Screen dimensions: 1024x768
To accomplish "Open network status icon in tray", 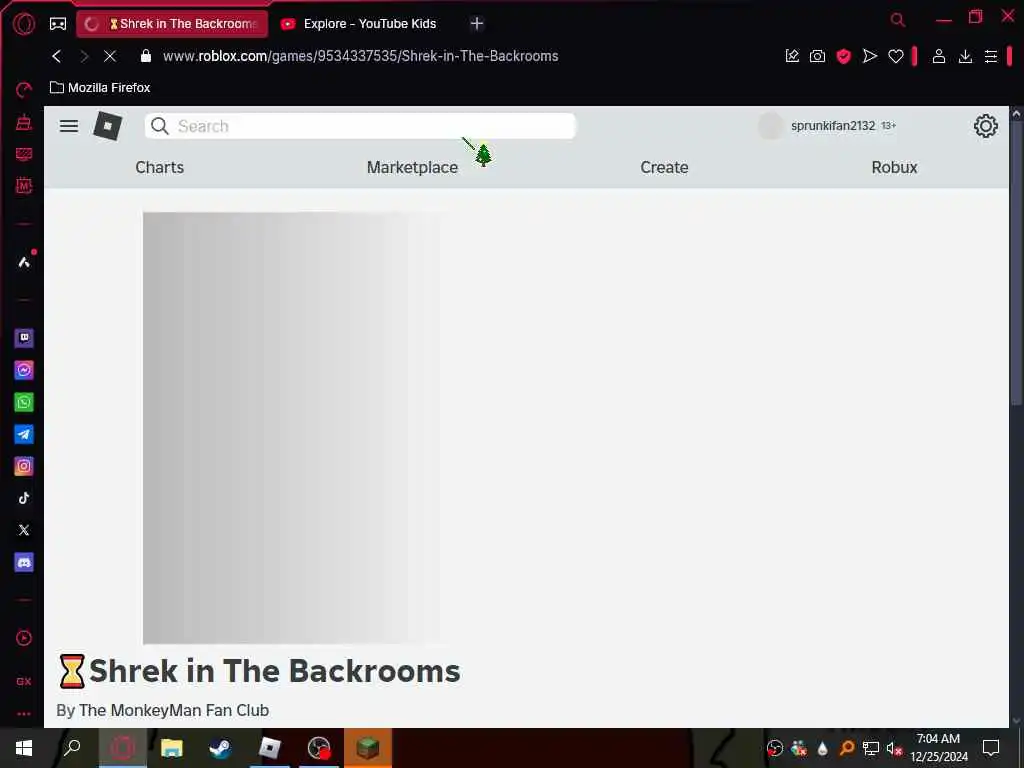I will coord(870,748).
